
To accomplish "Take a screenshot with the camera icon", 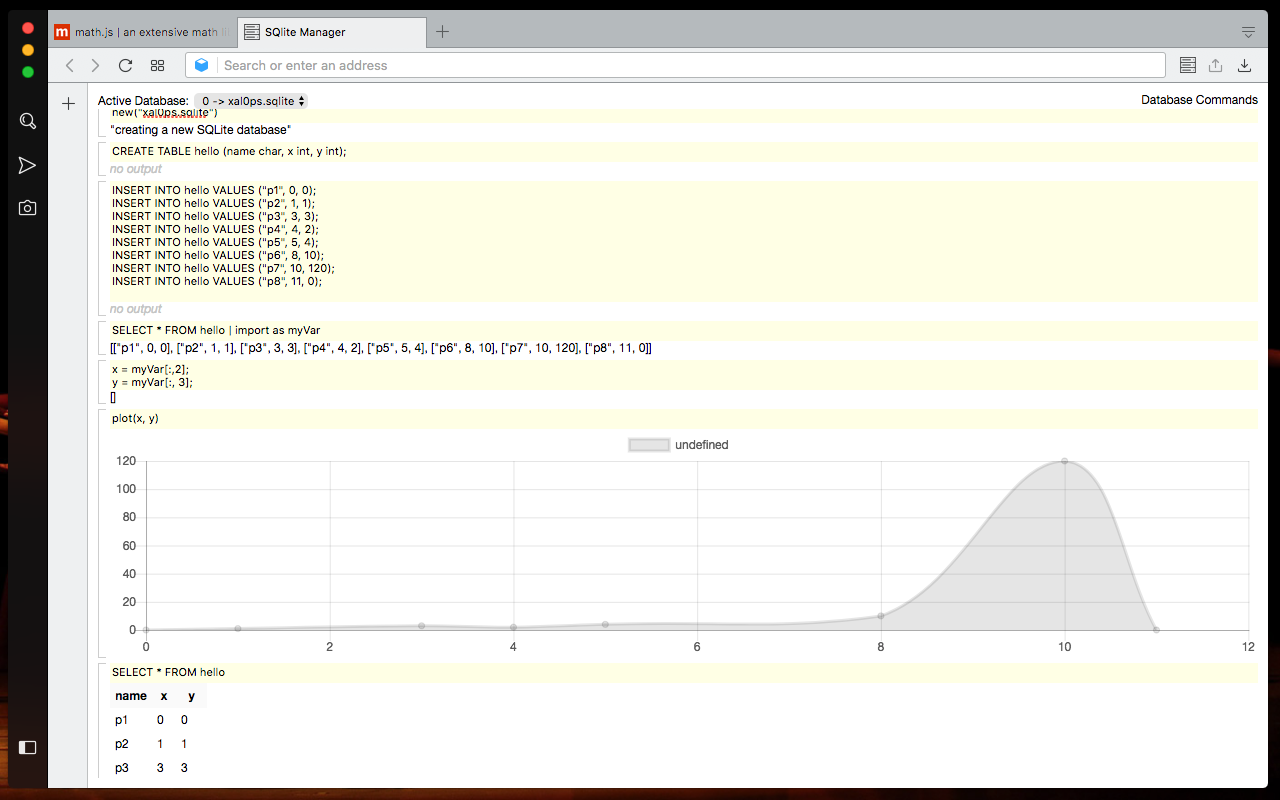I will pos(27,207).
